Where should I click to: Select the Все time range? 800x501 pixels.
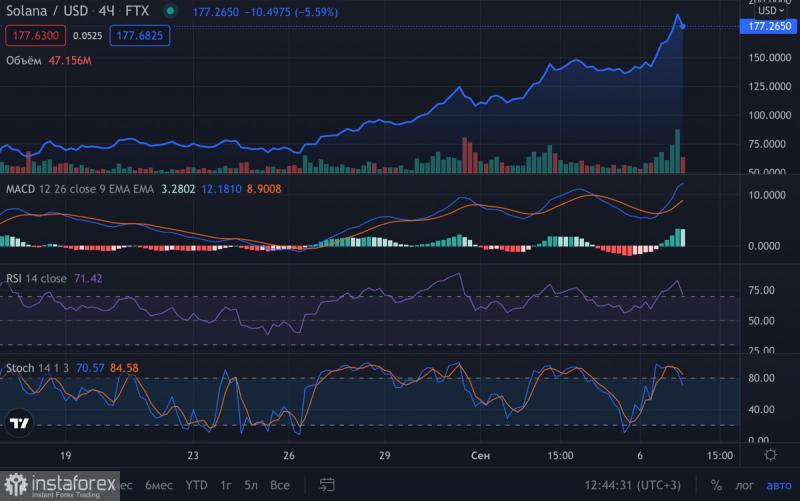pos(280,485)
